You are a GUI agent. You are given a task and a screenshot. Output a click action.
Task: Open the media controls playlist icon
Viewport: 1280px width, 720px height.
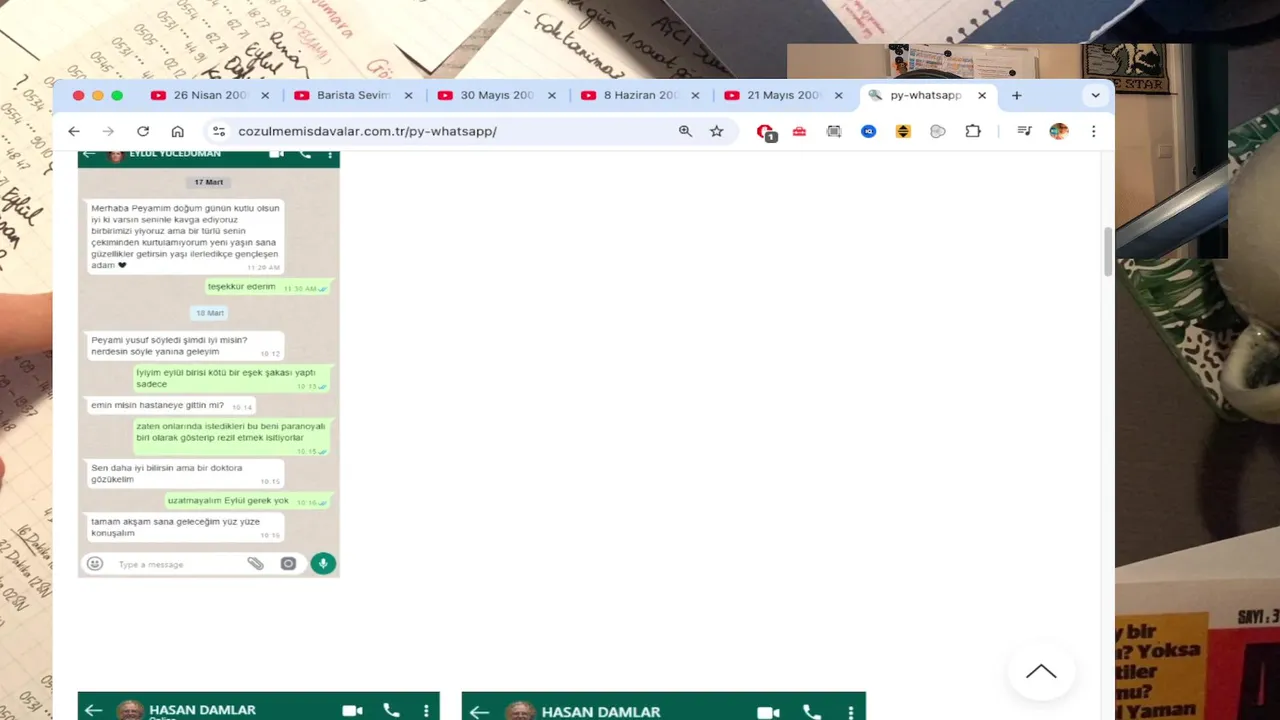click(1024, 131)
